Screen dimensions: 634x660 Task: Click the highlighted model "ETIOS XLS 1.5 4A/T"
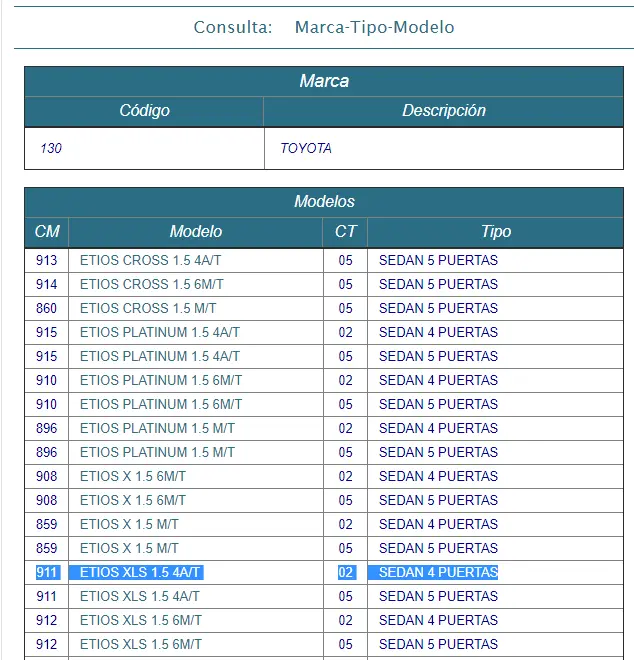pos(136,572)
